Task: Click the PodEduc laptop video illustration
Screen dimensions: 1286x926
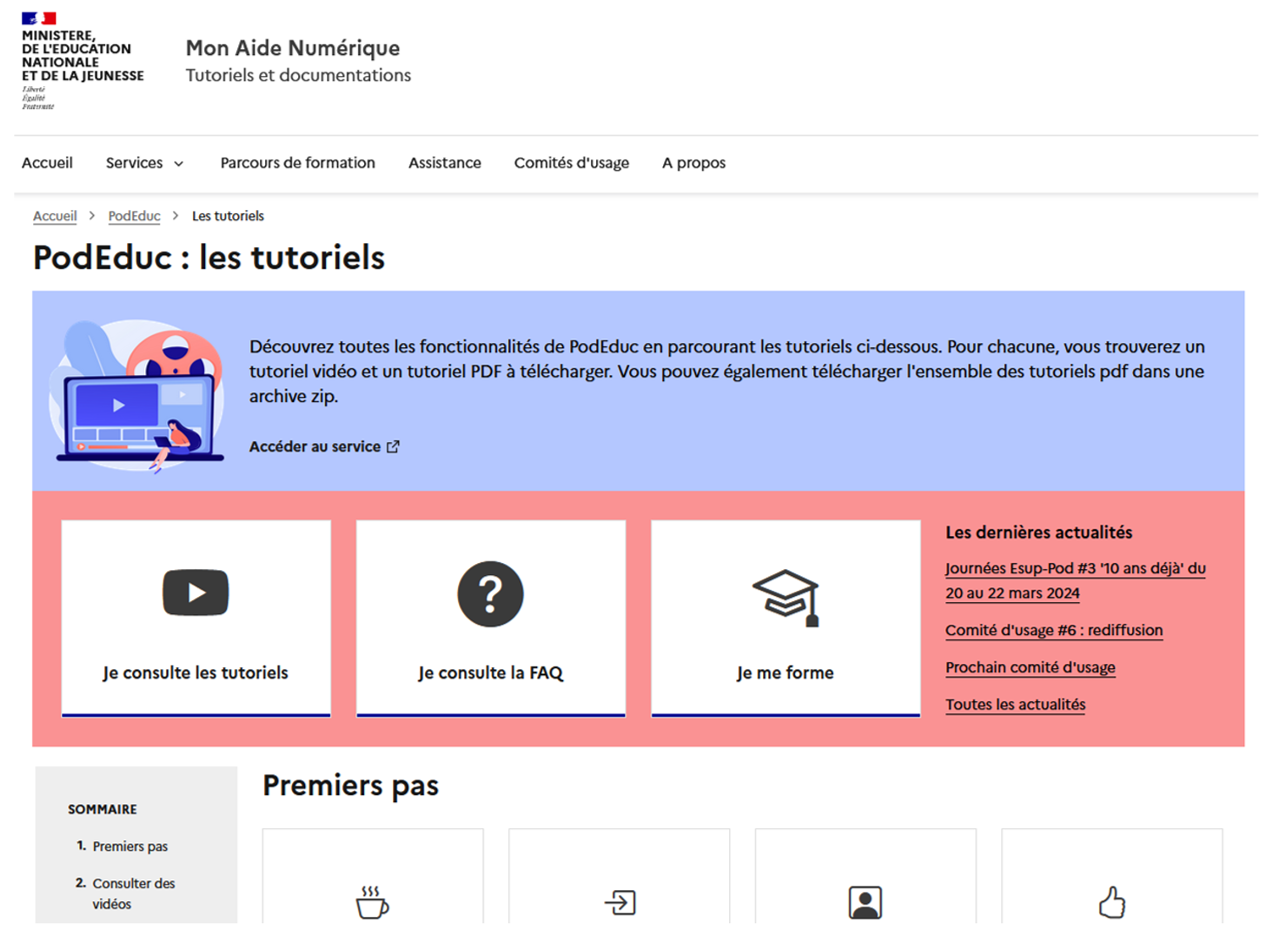Action: click(136, 396)
